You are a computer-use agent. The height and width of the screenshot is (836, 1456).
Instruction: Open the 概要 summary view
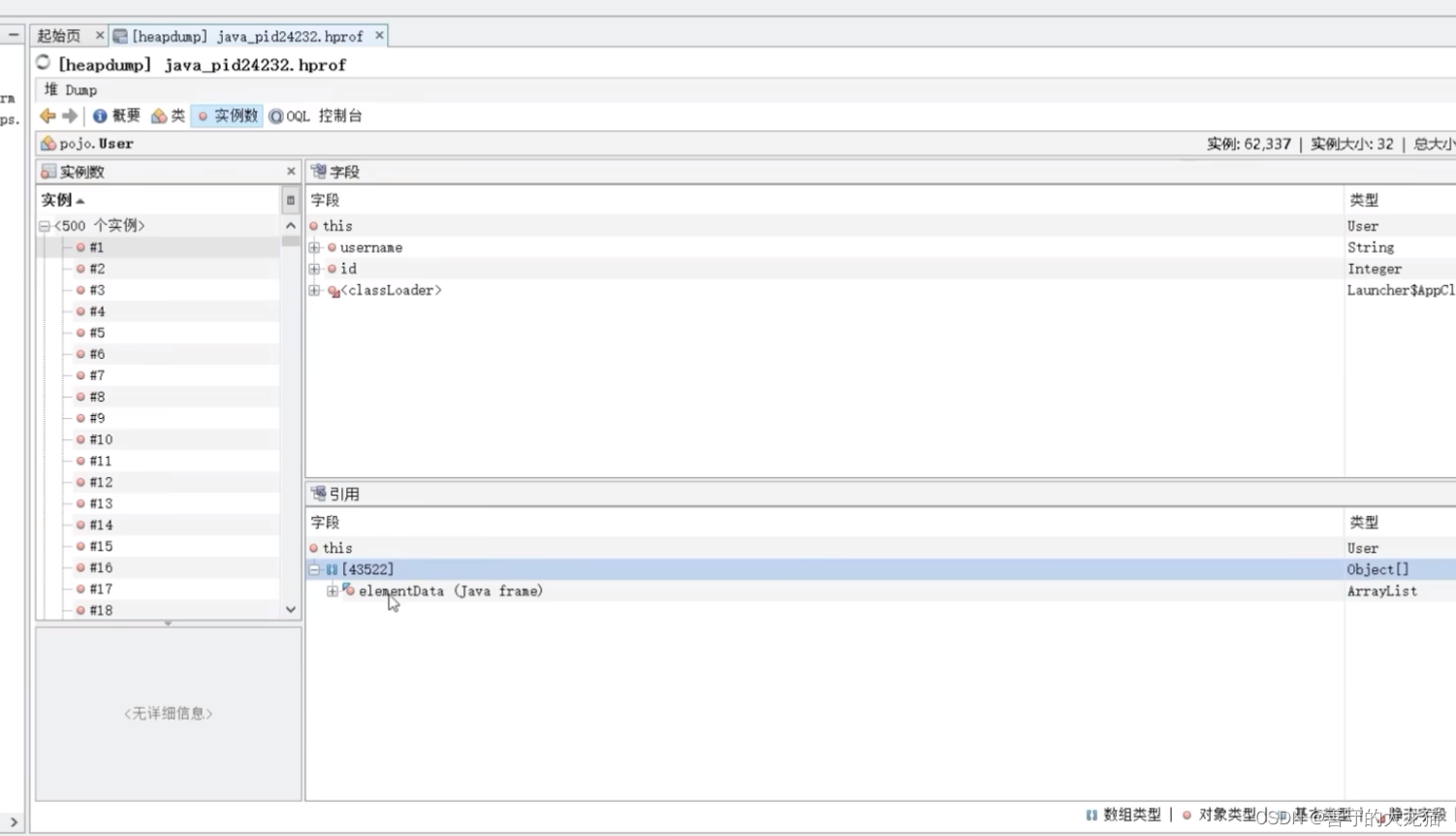point(116,115)
